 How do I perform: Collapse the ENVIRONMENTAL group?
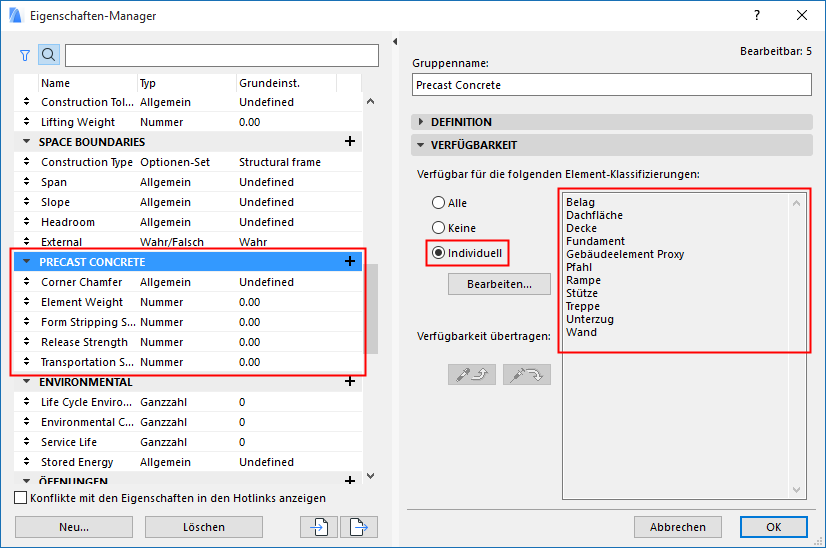(x=26, y=381)
